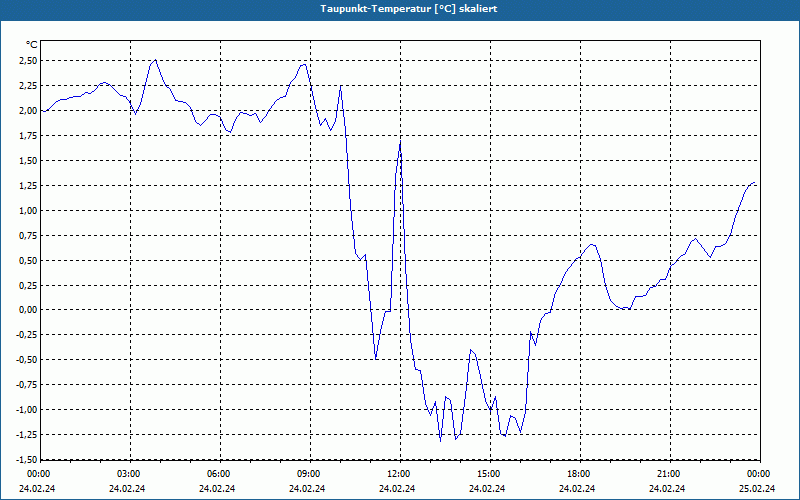Viewport: 800px width, 500px height.
Task: Click the 24.02.24 date under 12:00
Action: coord(397,489)
